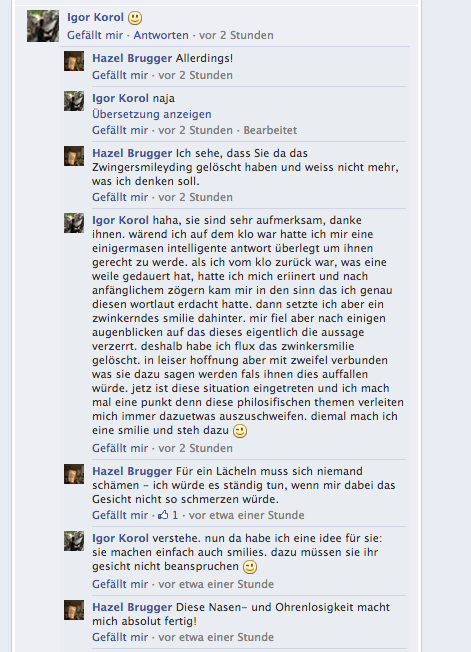Open Hazel Brugger's name on 'Für ein Lächeln' comment
471x652 pixels.
132,471
